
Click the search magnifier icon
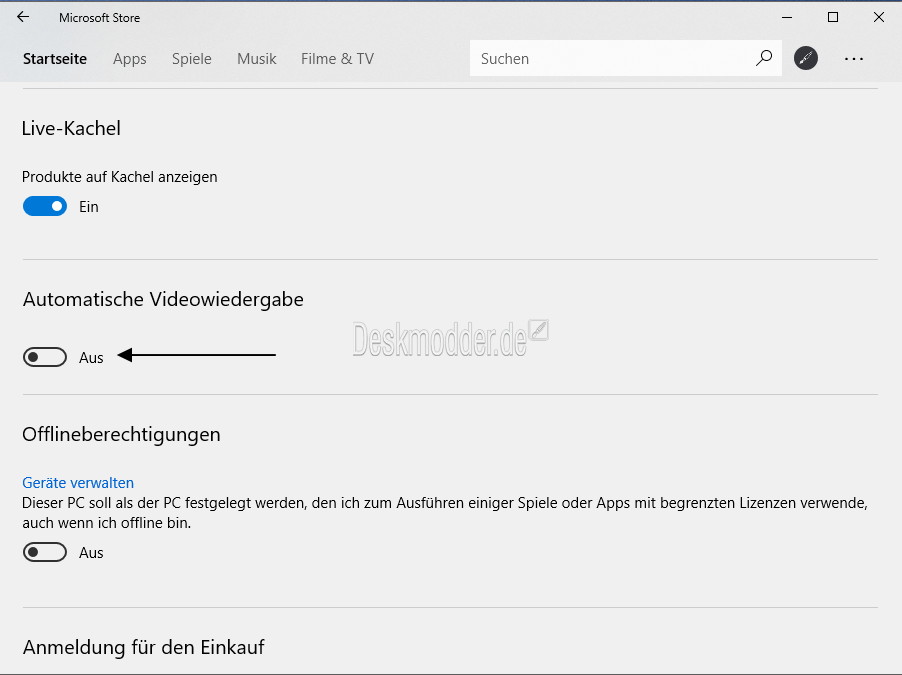[x=764, y=58]
